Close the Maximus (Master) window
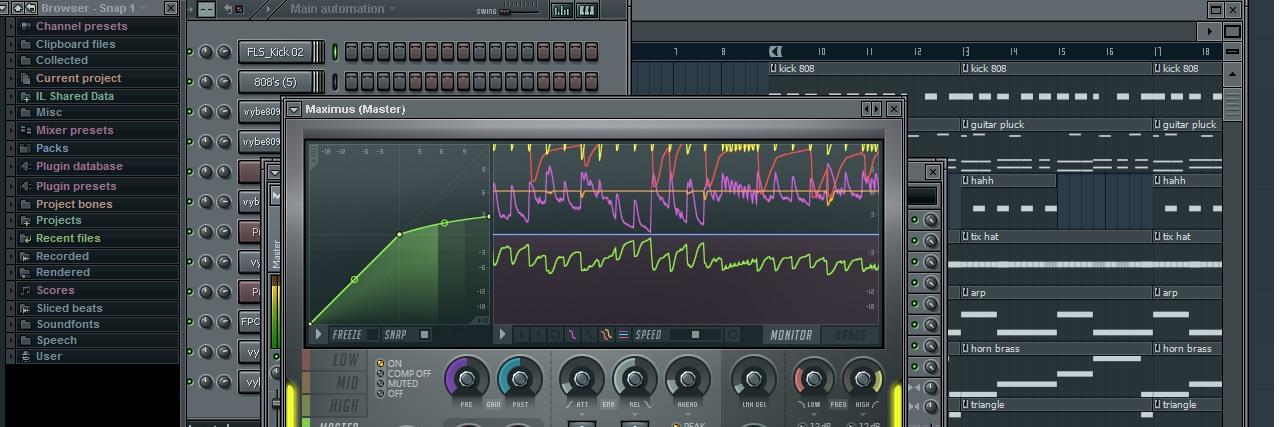 [894, 109]
